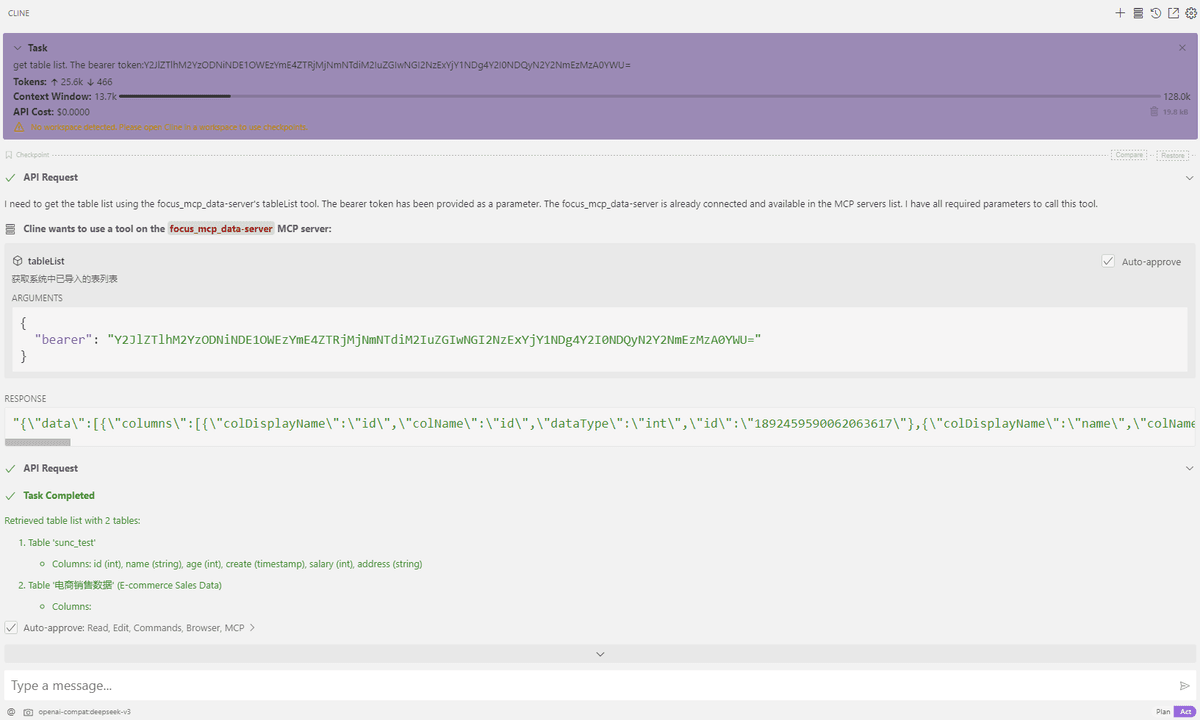Switch mode to Plan

(x=1163, y=712)
